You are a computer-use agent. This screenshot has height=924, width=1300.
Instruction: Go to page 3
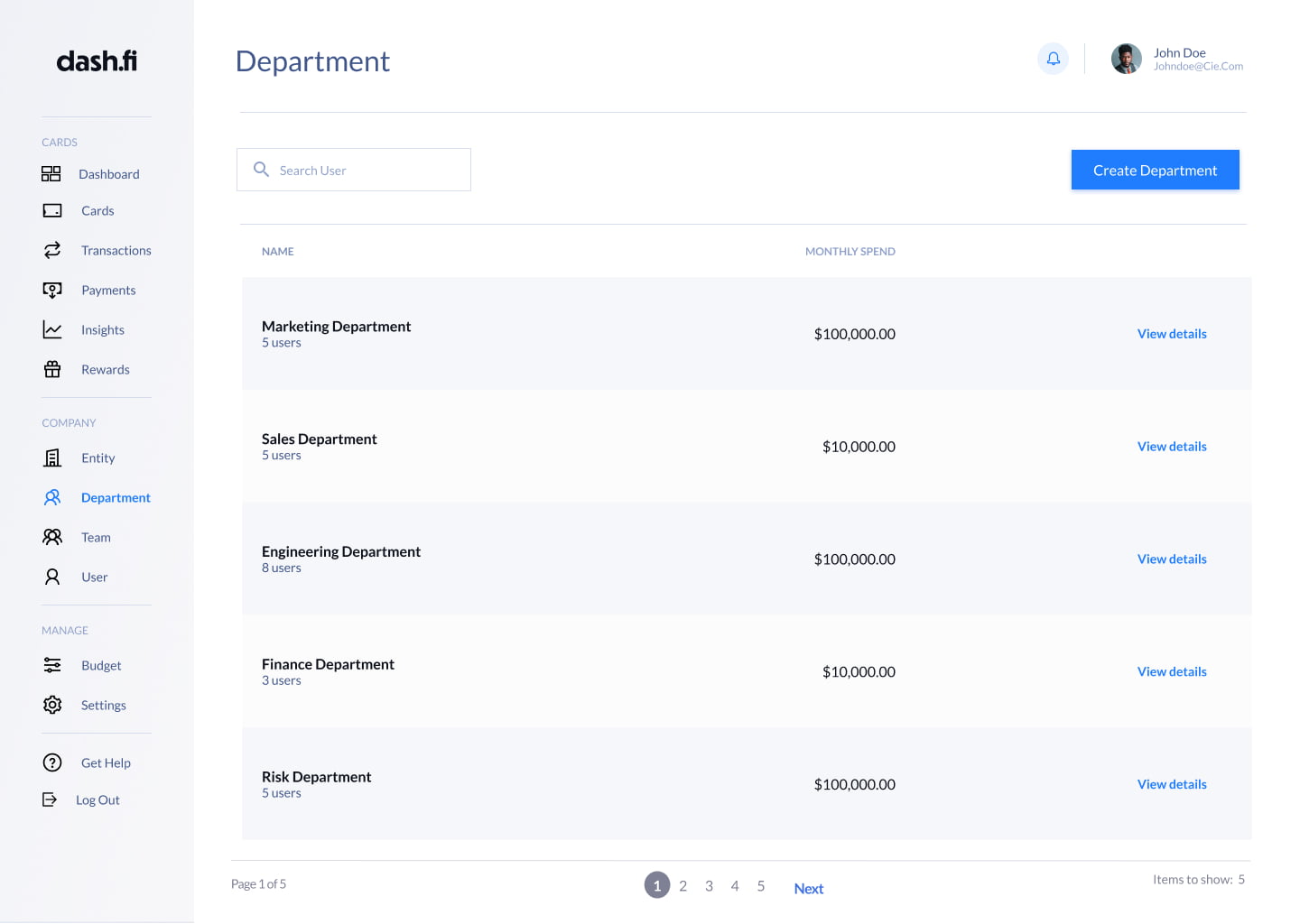(709, 886)
